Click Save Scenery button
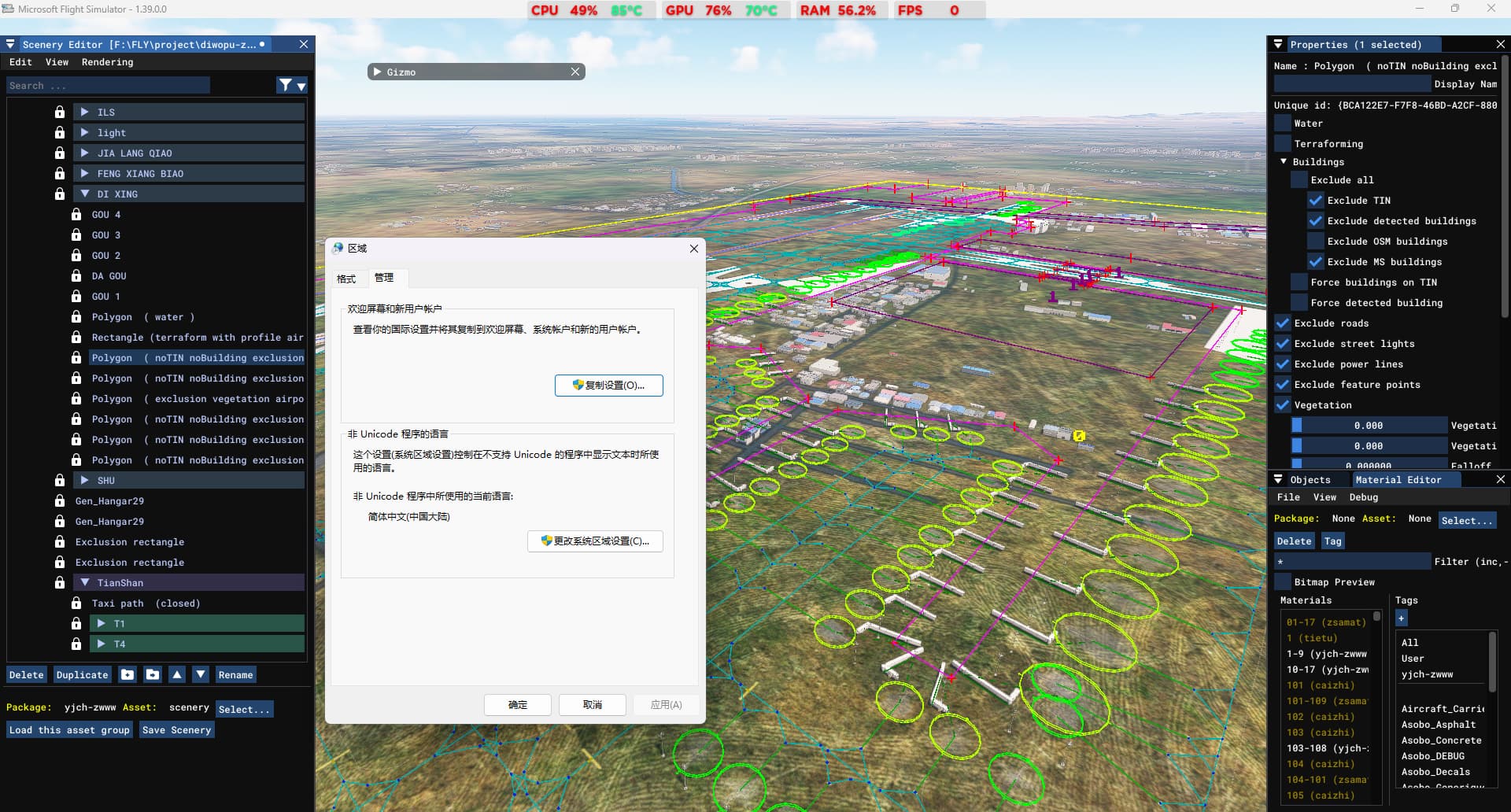 click(177, 730)
